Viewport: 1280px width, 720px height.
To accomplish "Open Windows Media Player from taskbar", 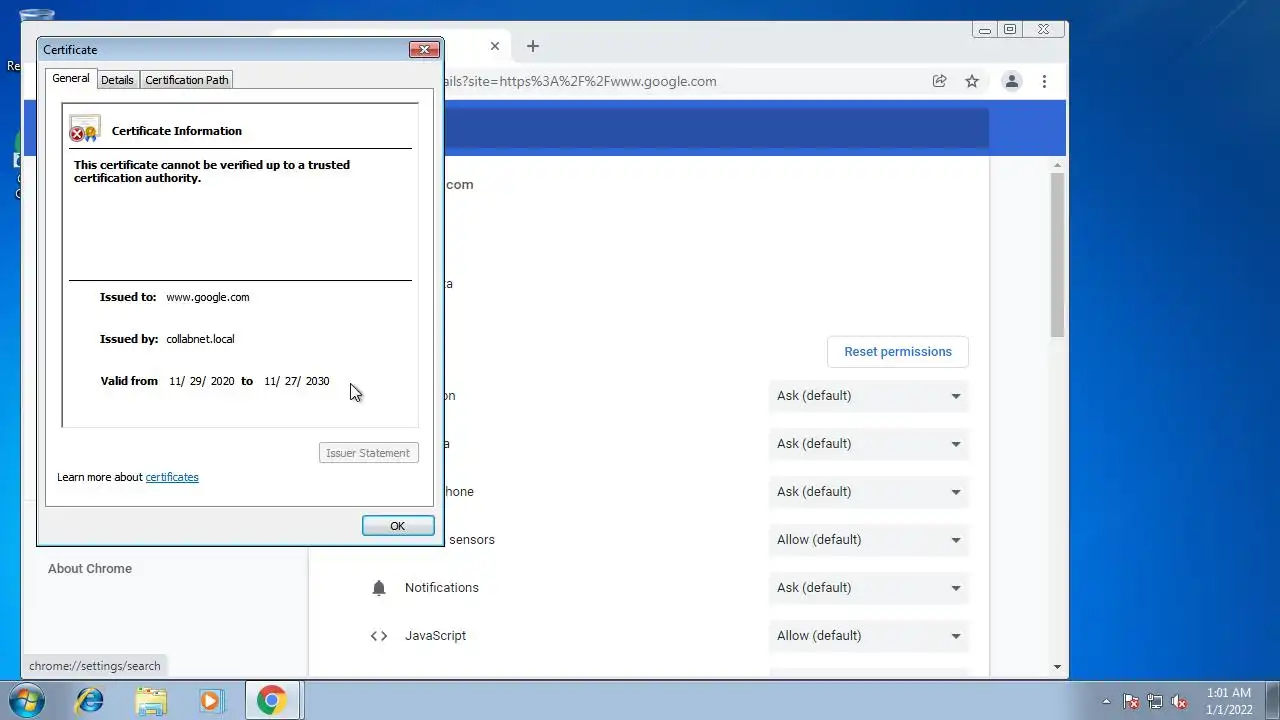I will 211,700.
